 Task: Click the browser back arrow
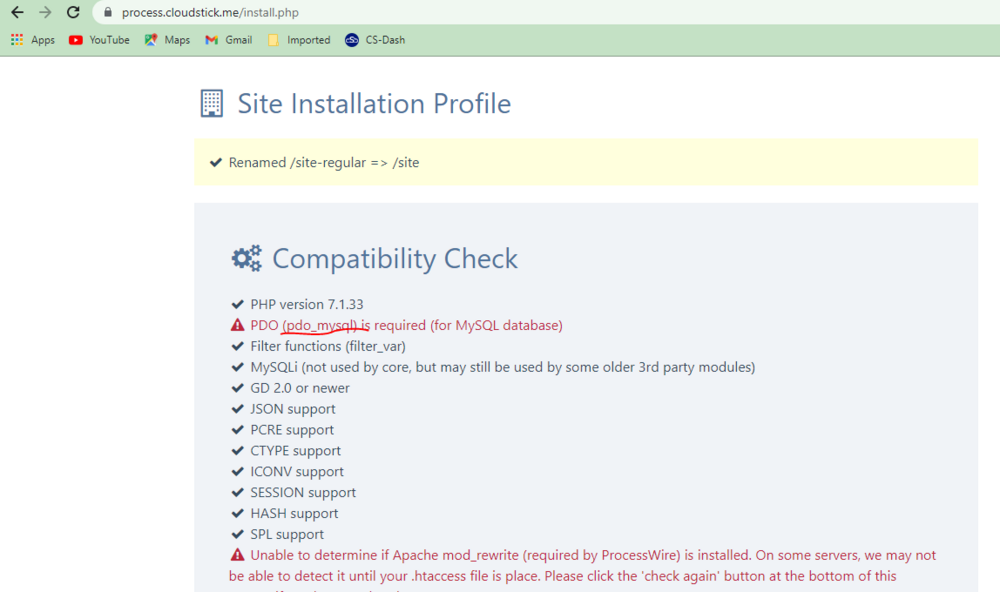tap(17, 13)
